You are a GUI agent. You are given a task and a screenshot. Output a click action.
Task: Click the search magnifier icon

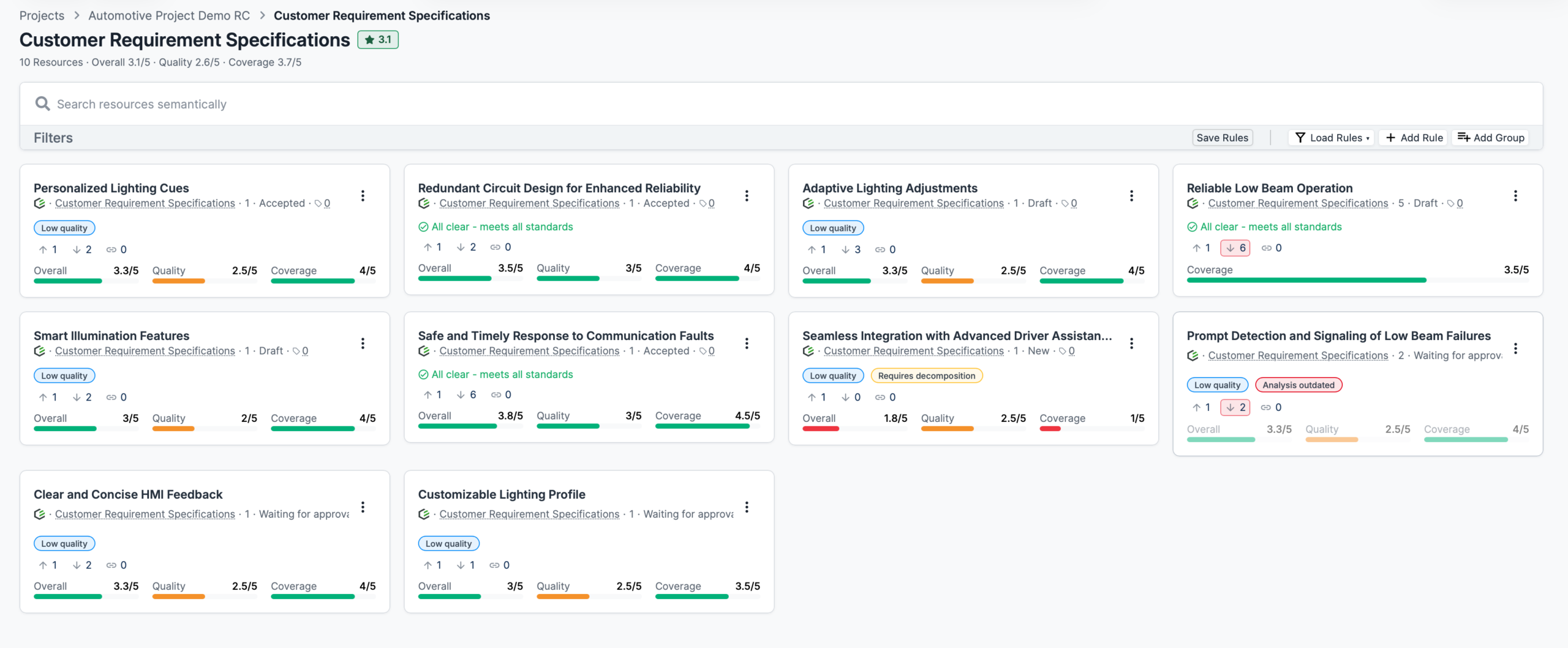coord(42,104)
